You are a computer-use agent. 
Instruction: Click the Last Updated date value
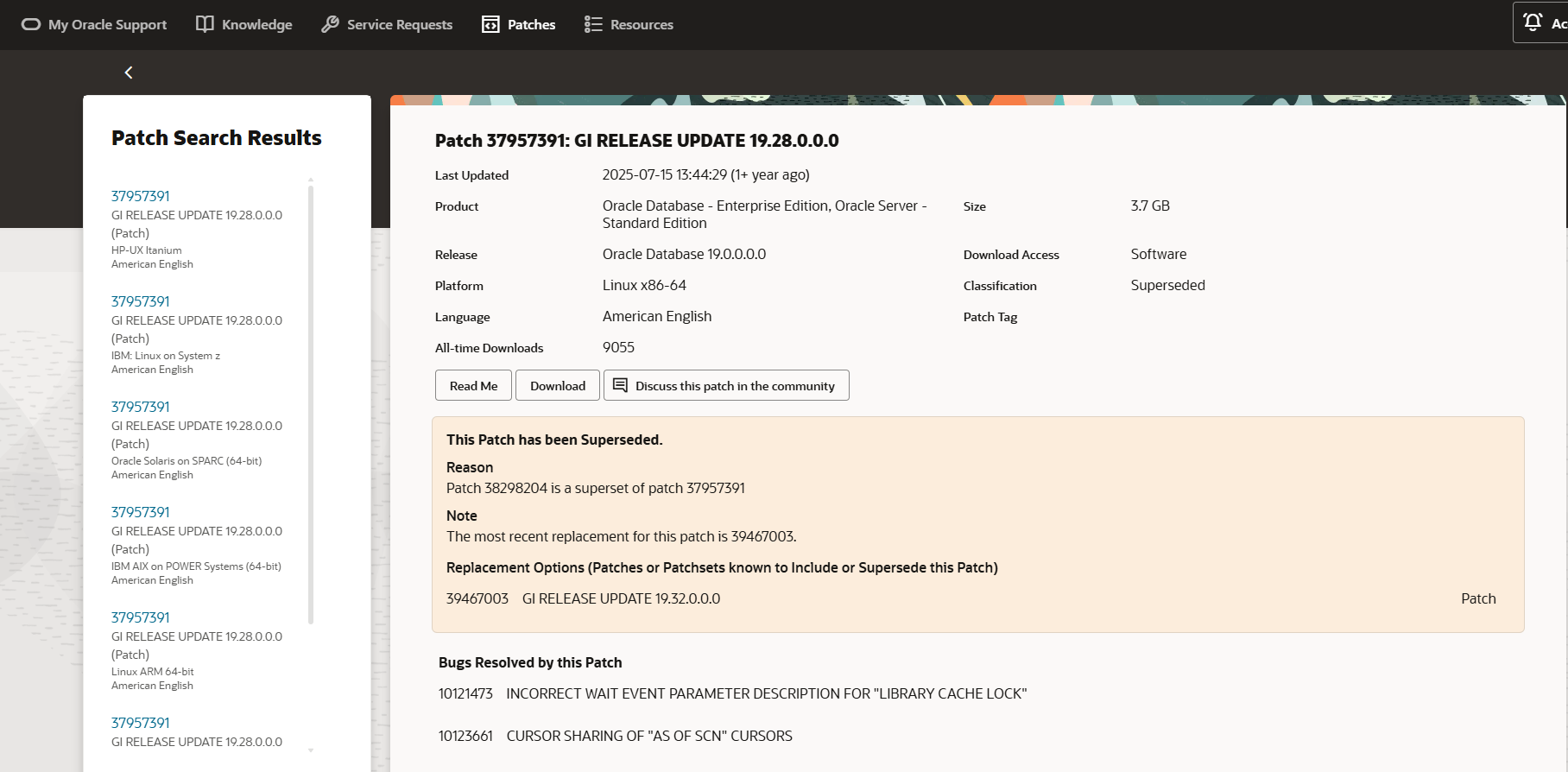(x=706, y=174)
